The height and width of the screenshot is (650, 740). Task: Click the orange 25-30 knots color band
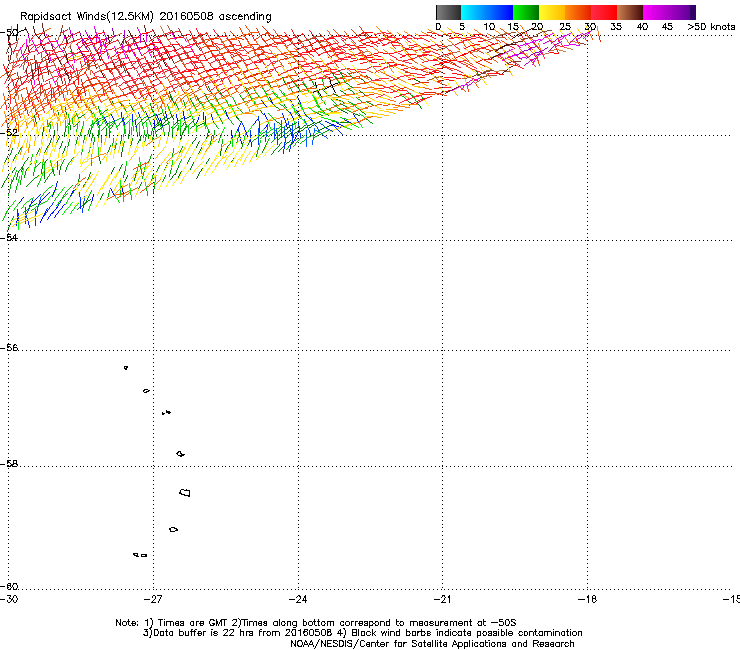click(578, 12)
